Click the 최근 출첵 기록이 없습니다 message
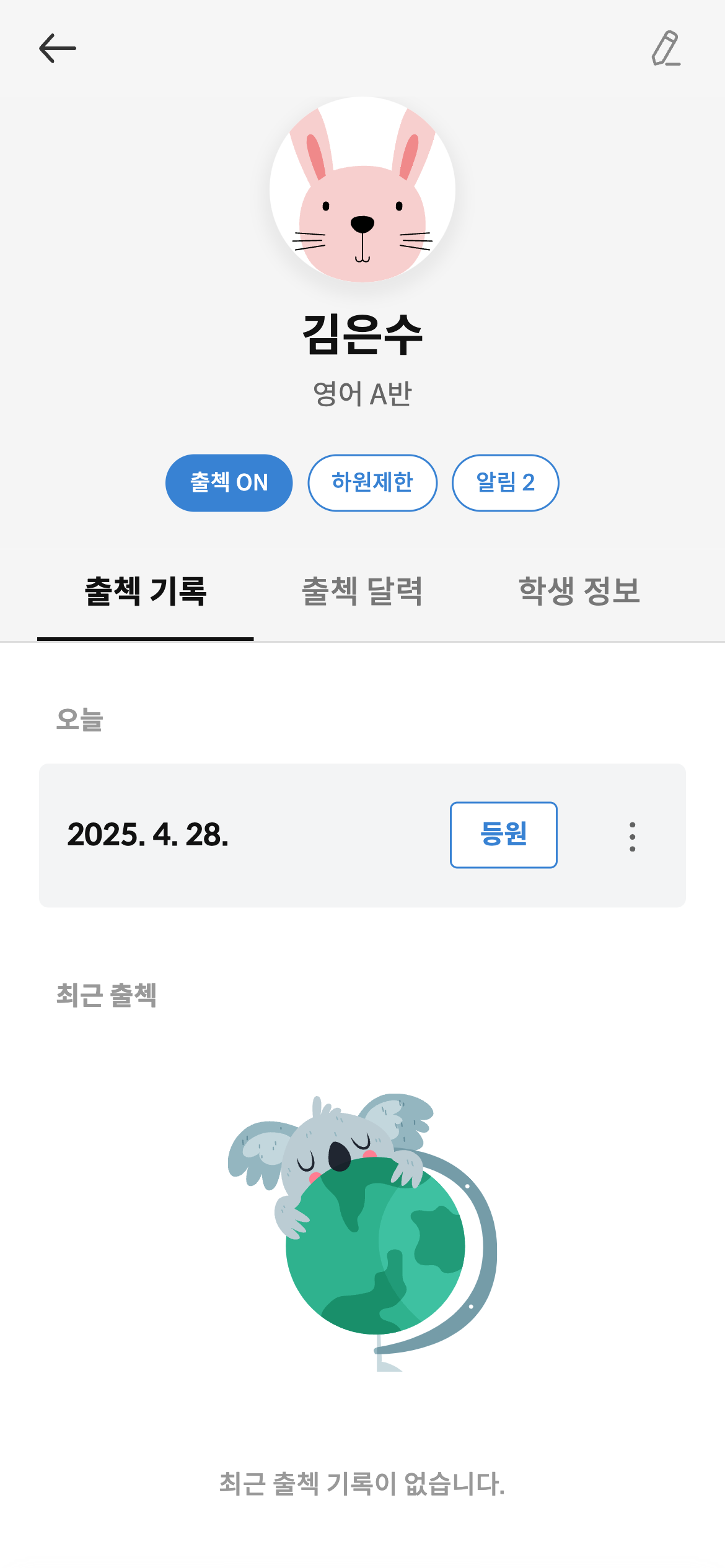725x1568 pixels. point(362,1484)
